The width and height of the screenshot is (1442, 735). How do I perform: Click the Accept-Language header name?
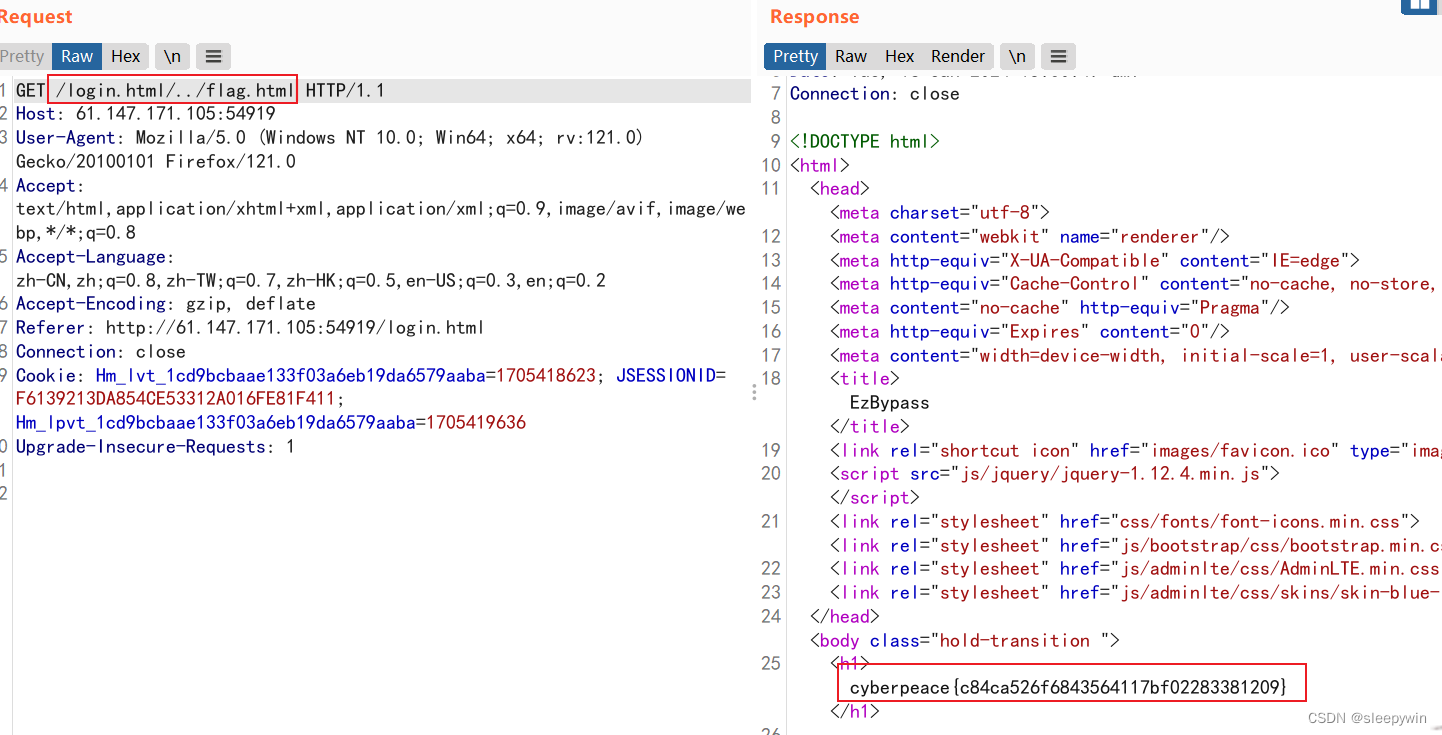[92, 257]
